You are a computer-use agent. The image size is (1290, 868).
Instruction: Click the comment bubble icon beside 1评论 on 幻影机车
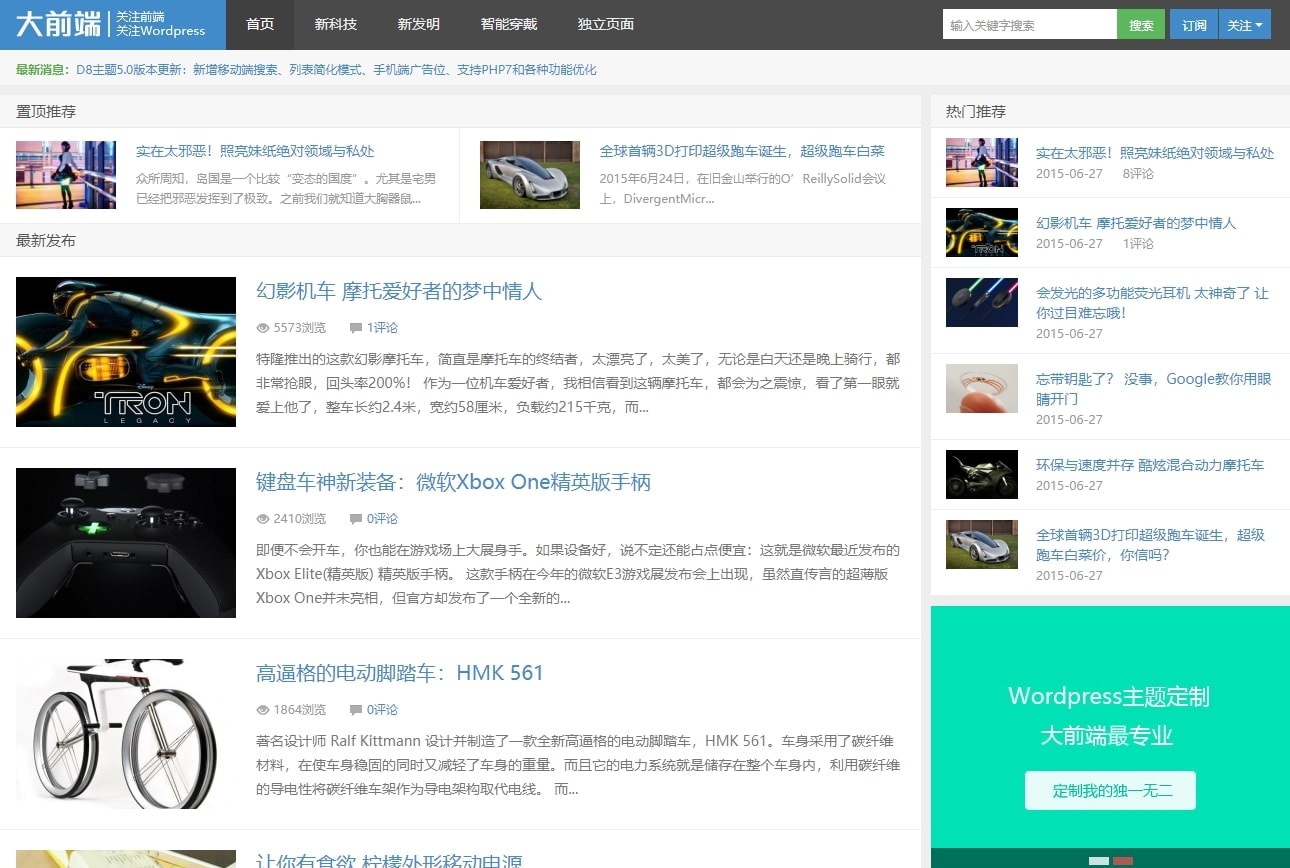point(356,327)
